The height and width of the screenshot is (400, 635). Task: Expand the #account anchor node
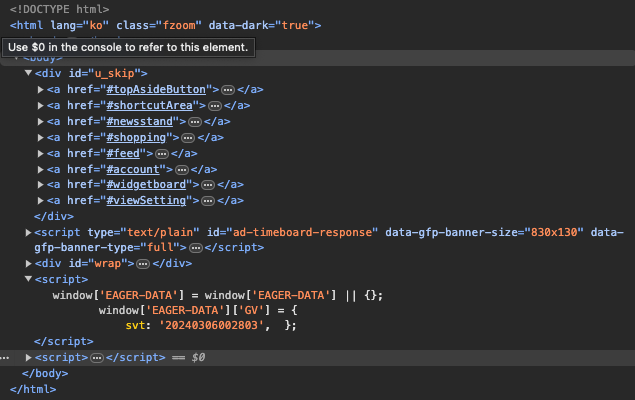[40, 170]
